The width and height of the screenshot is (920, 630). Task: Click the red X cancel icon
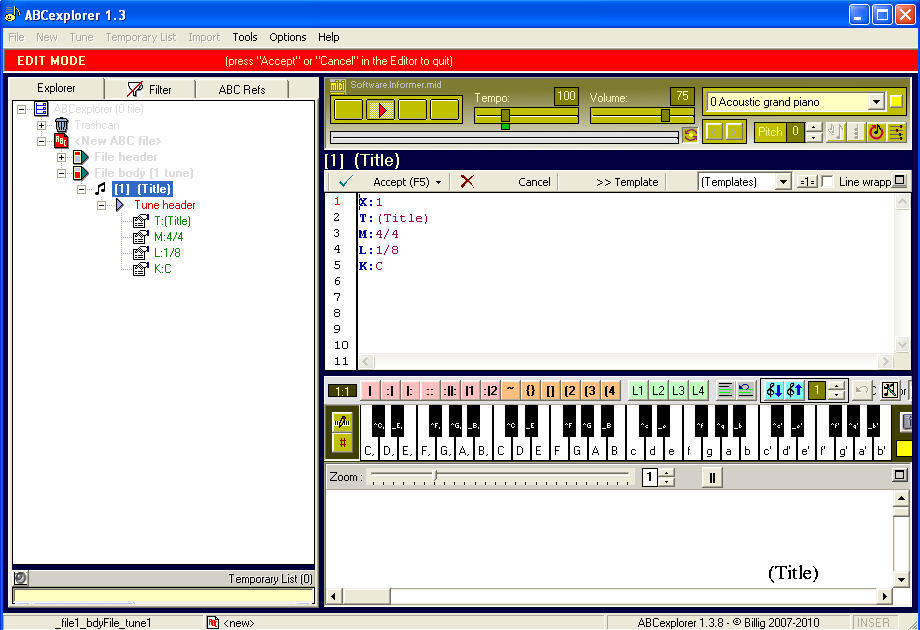pos(467,181)
